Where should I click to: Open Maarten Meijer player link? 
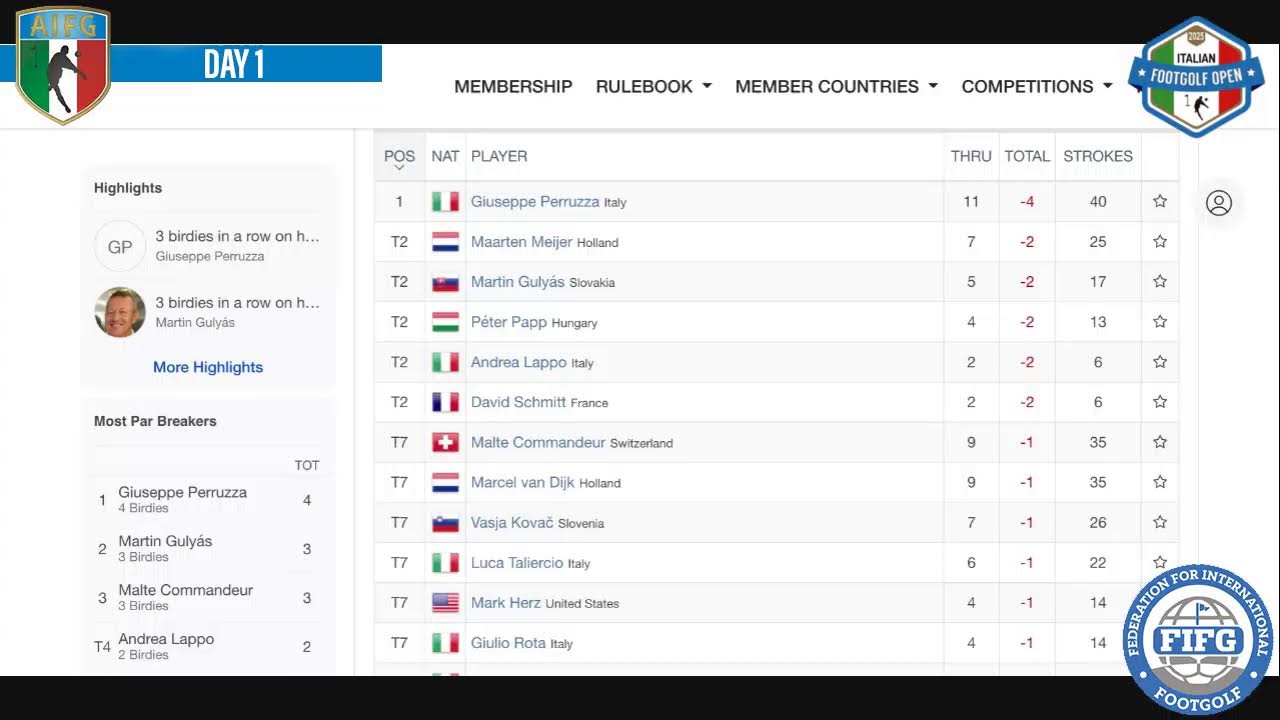point(522,241)
